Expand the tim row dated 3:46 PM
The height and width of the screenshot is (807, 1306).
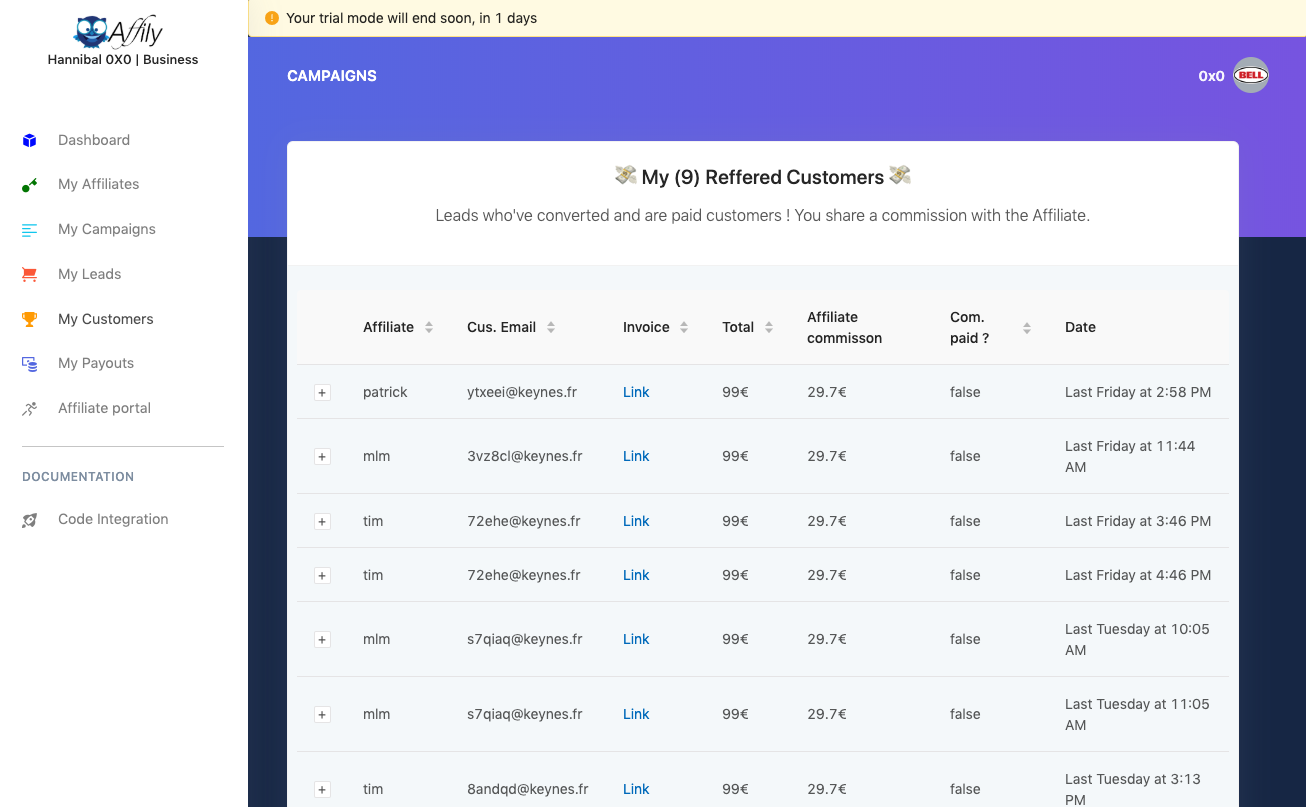pos(322,522)
